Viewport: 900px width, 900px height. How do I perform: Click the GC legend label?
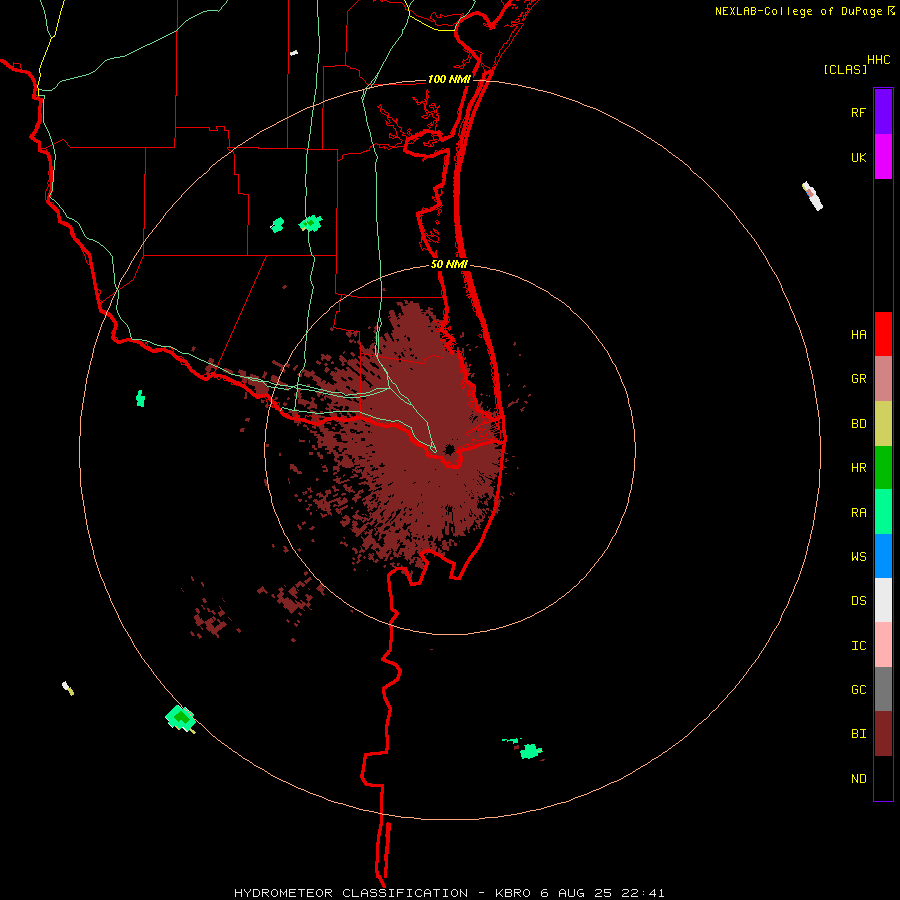point(858,690)
